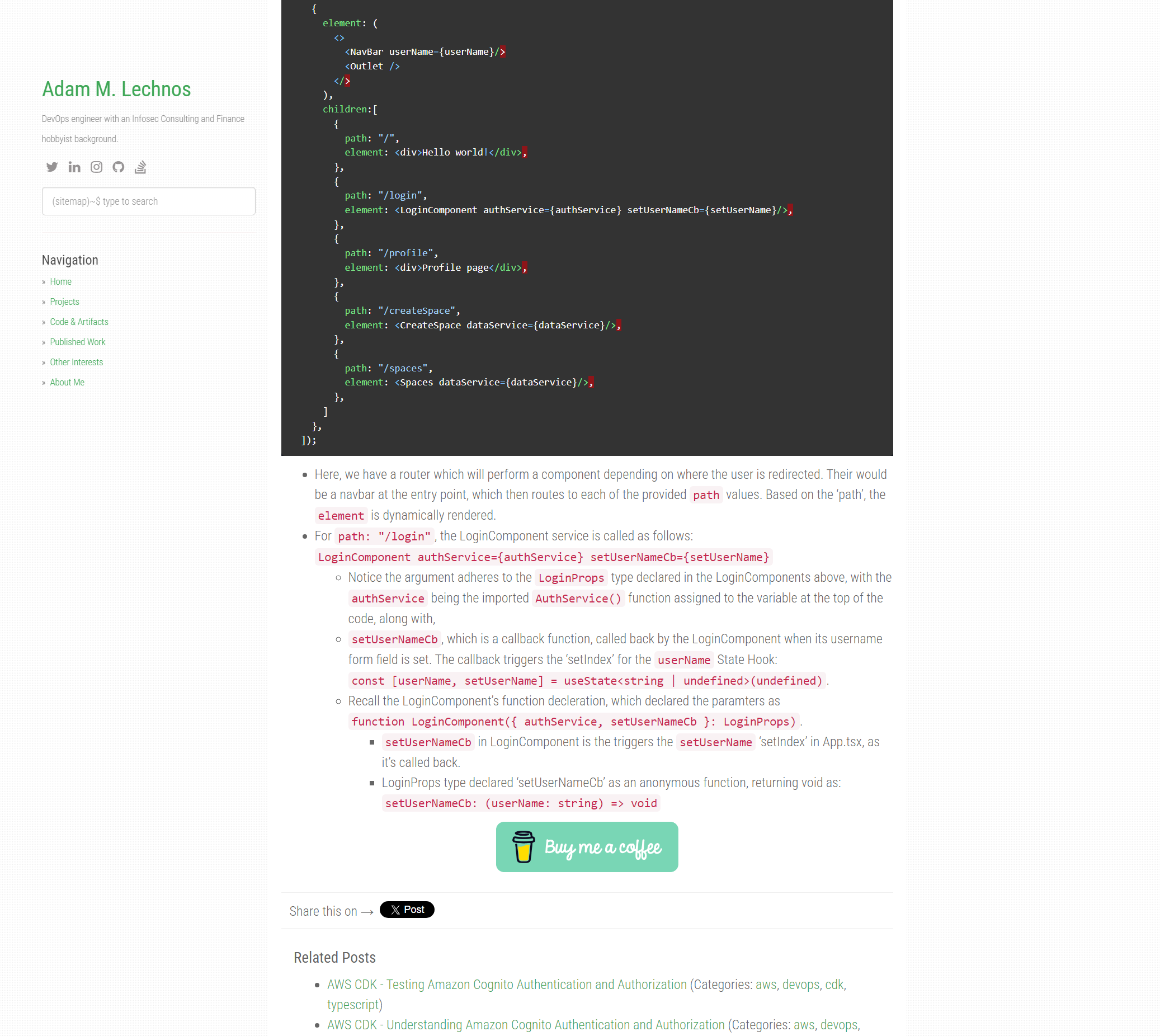The height and width of the screenshot is (1036, 1160).
Task: Go to Home in the navigation
Action: pos(60,282)
